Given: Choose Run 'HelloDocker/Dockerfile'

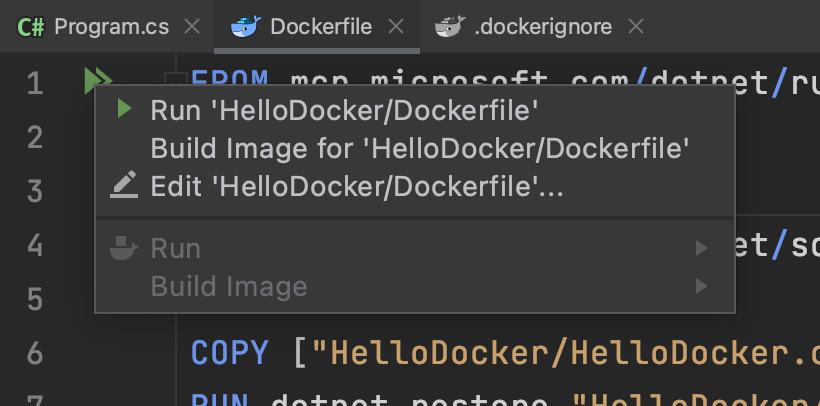Looking at the screenshot, I should pos(339,110).
